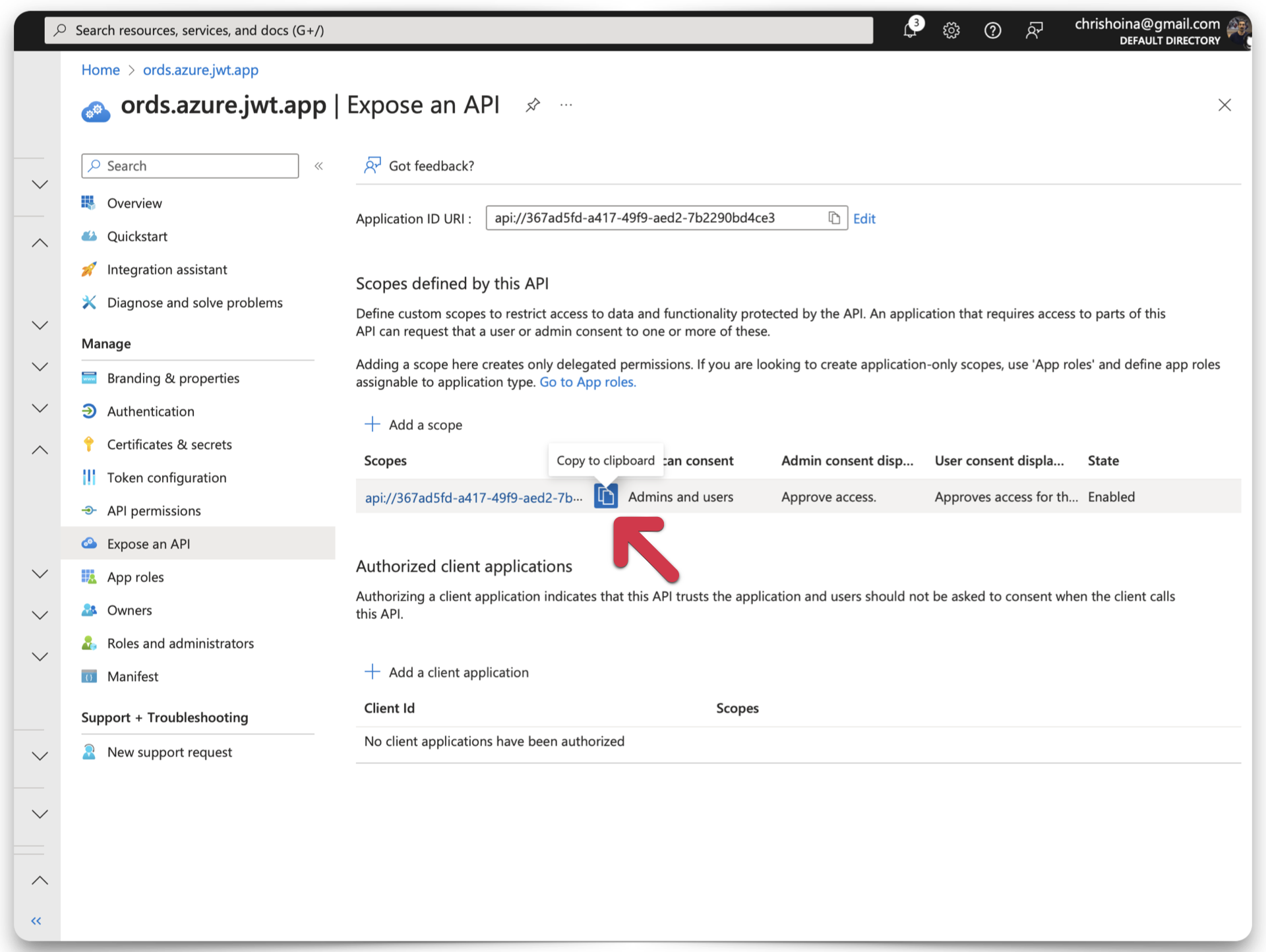Launch the Integration assistant

(167, 269)
